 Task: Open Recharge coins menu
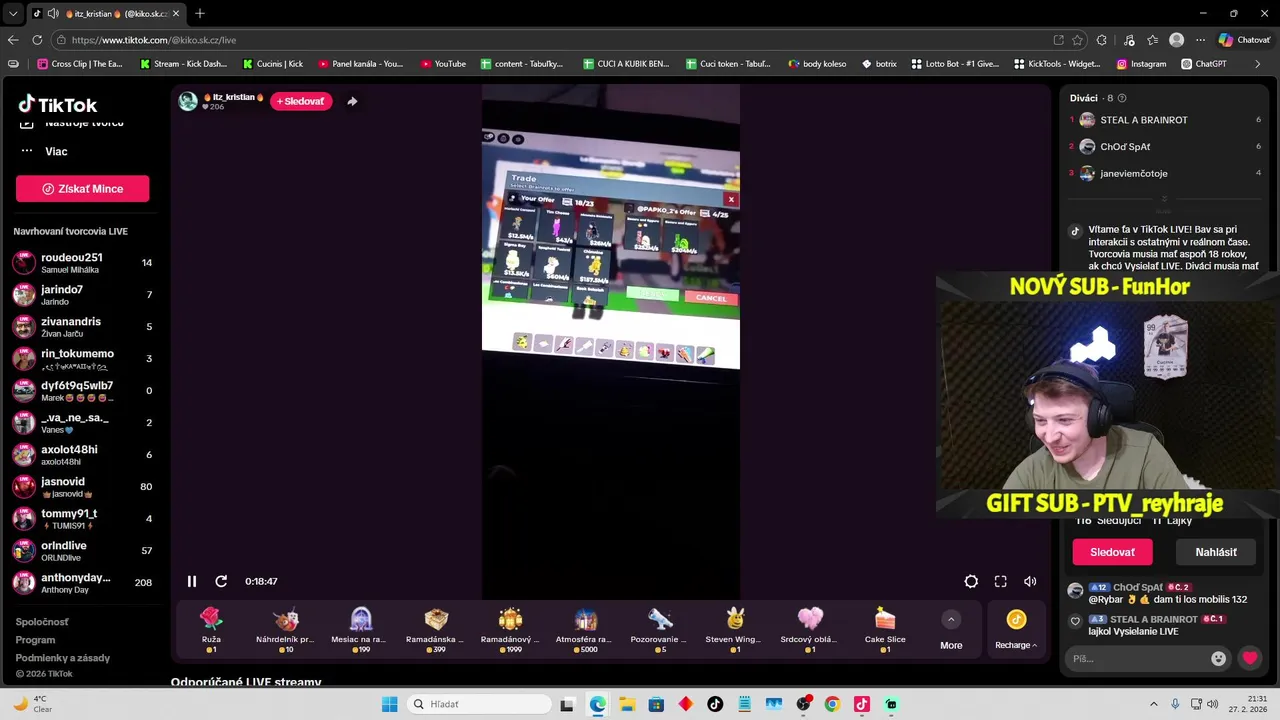[1016, 630]
